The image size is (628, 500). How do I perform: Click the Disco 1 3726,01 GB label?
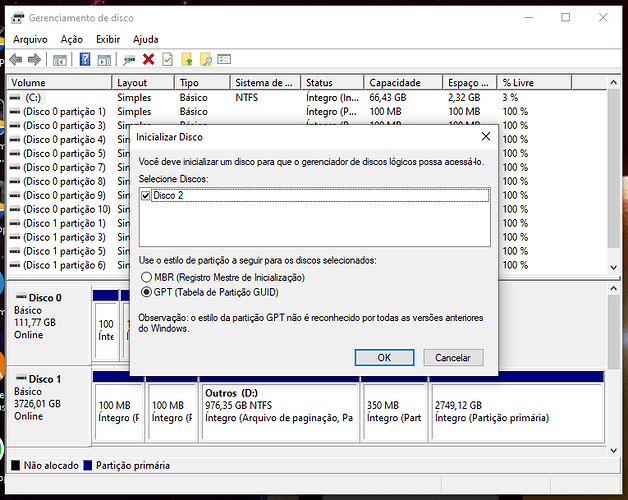[37, 404]
